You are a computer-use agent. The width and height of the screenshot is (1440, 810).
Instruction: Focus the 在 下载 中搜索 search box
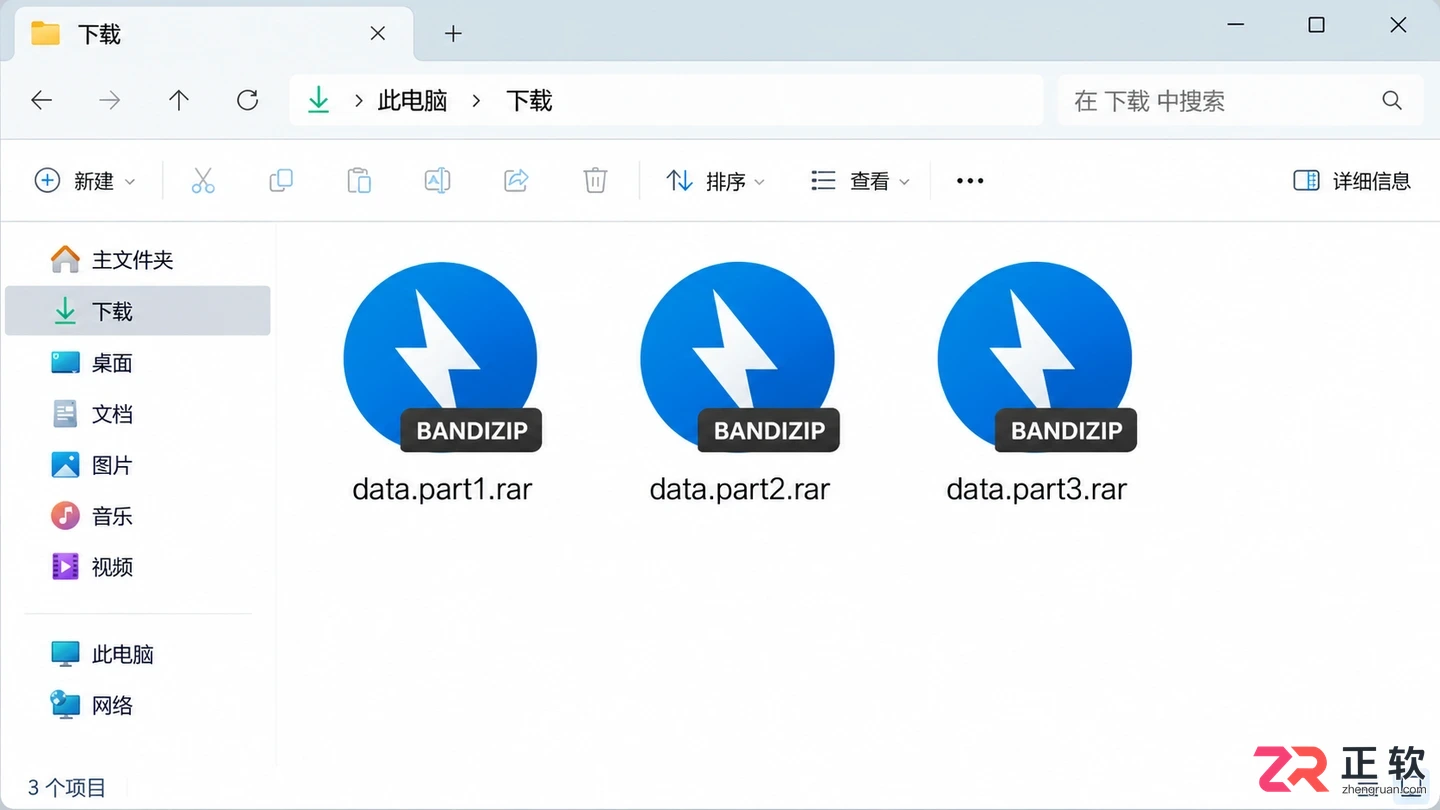tap(1240, 100)
